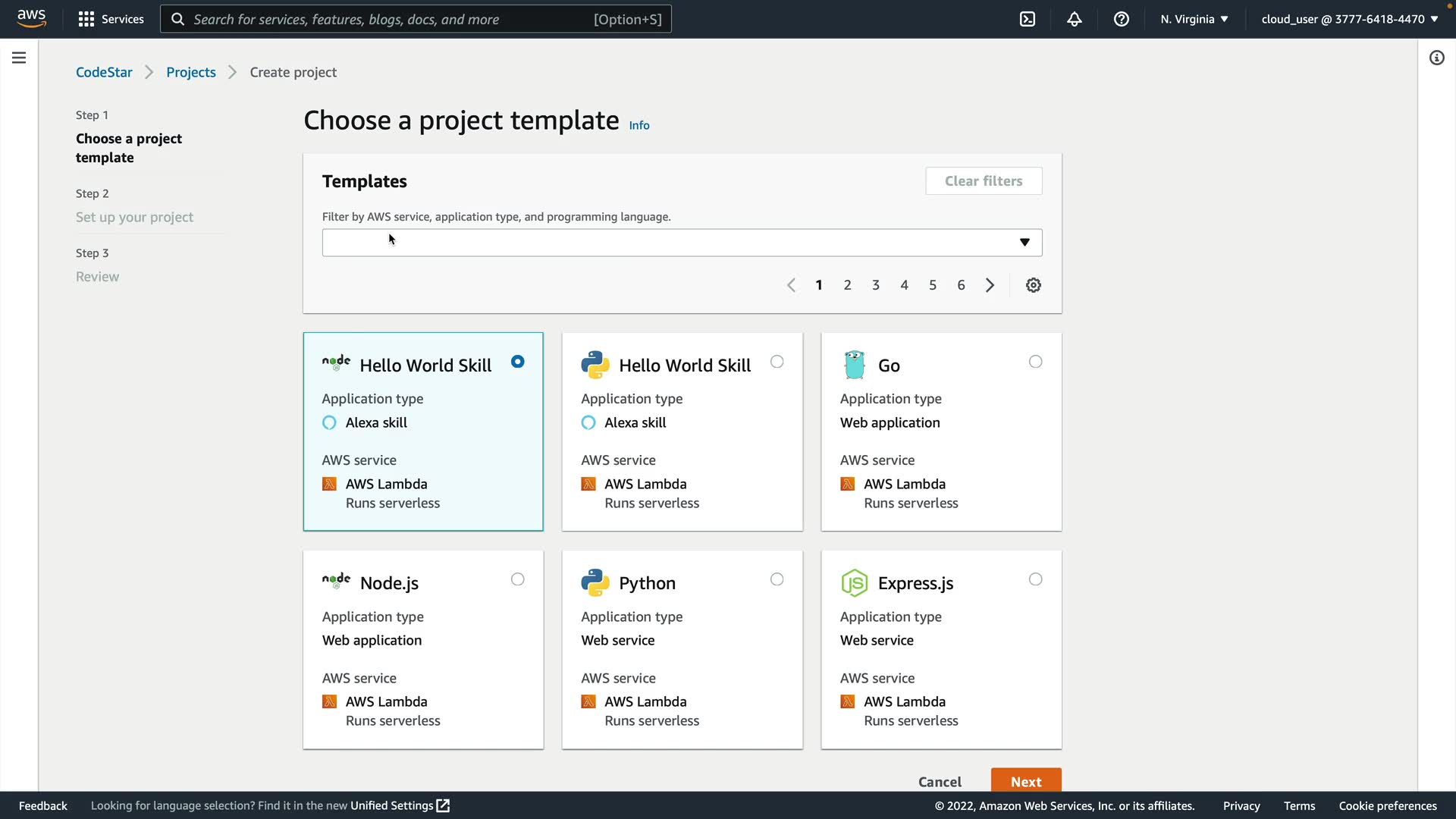This screenshot has width=1456, height=819.
Task: Click the AWS logo home icon
Action: 31,18
